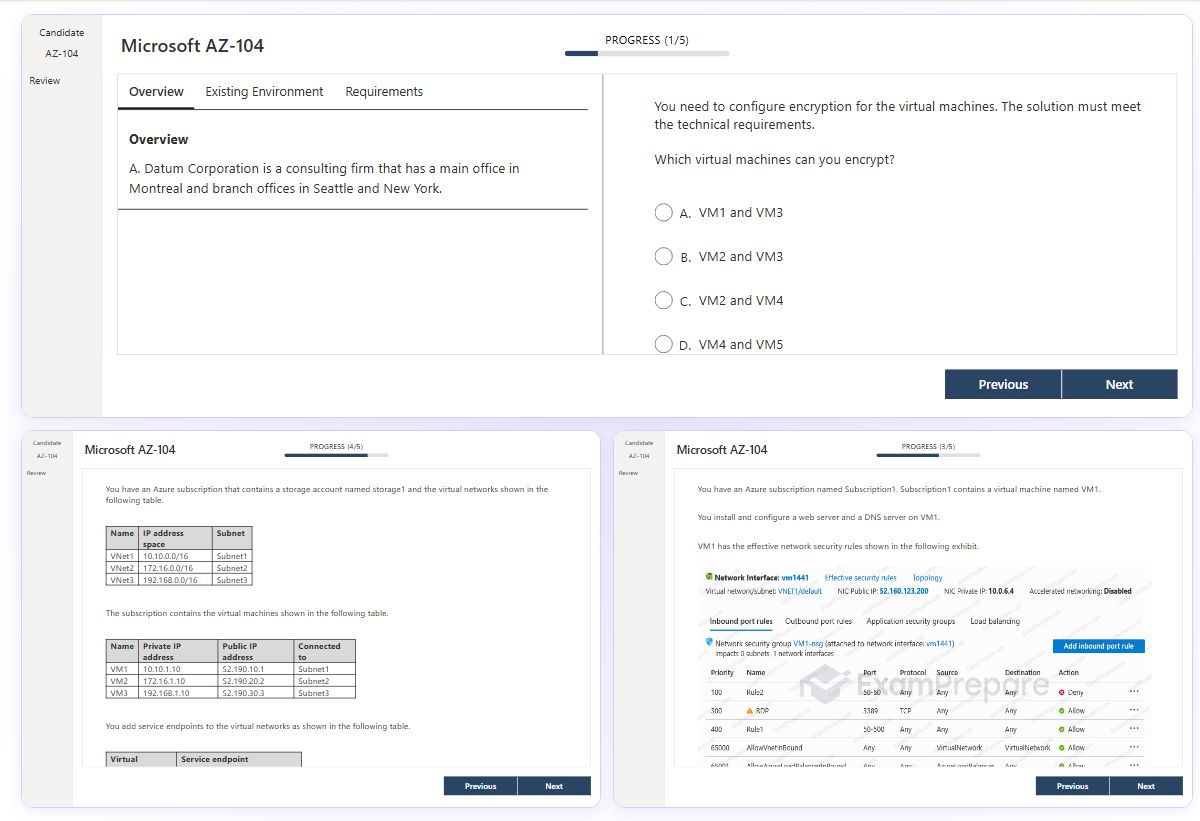Screen dimensions: 1200x821
Task: Click the Network Interface icon beside vm1441
Action: pyautogui.click(x=709, y=577)
